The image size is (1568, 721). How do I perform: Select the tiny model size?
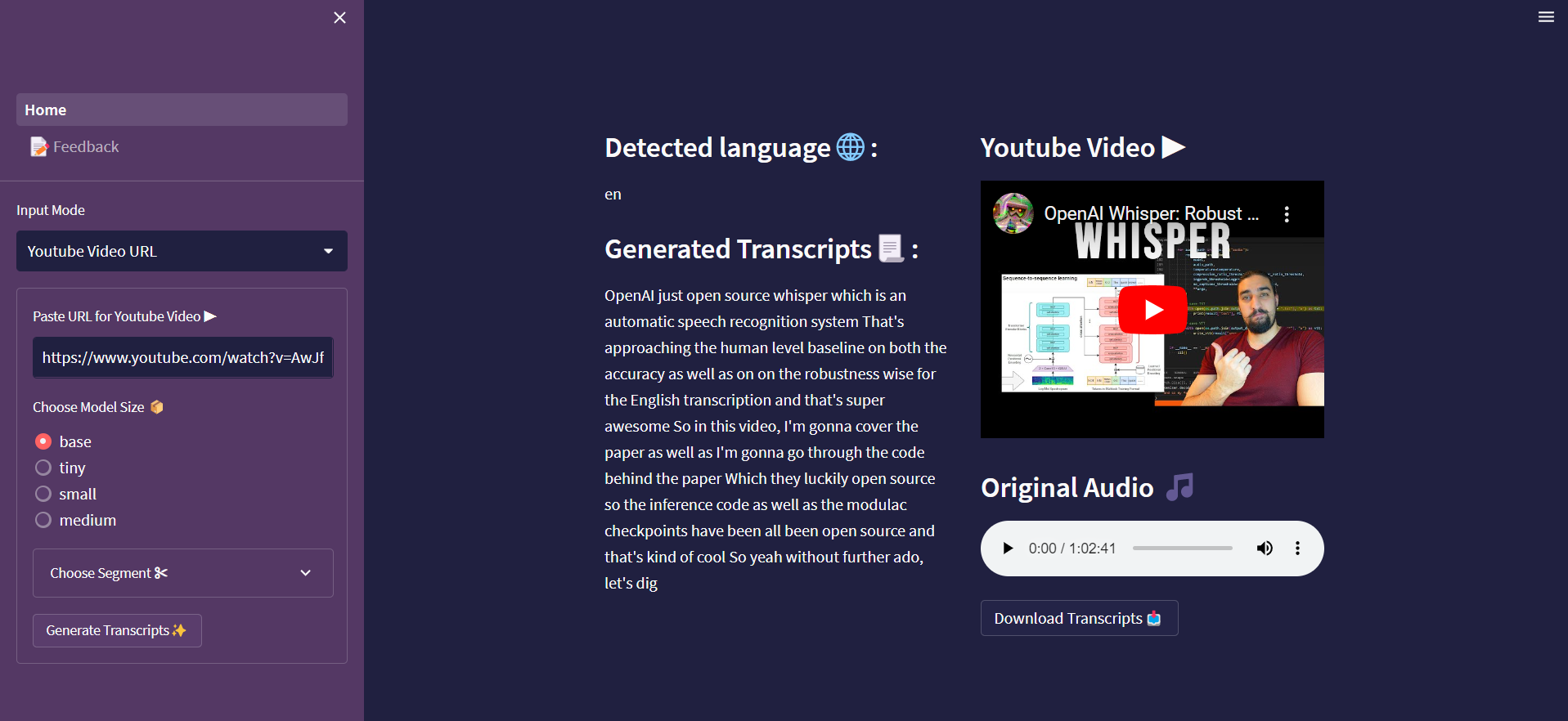[x=60, y=468]
